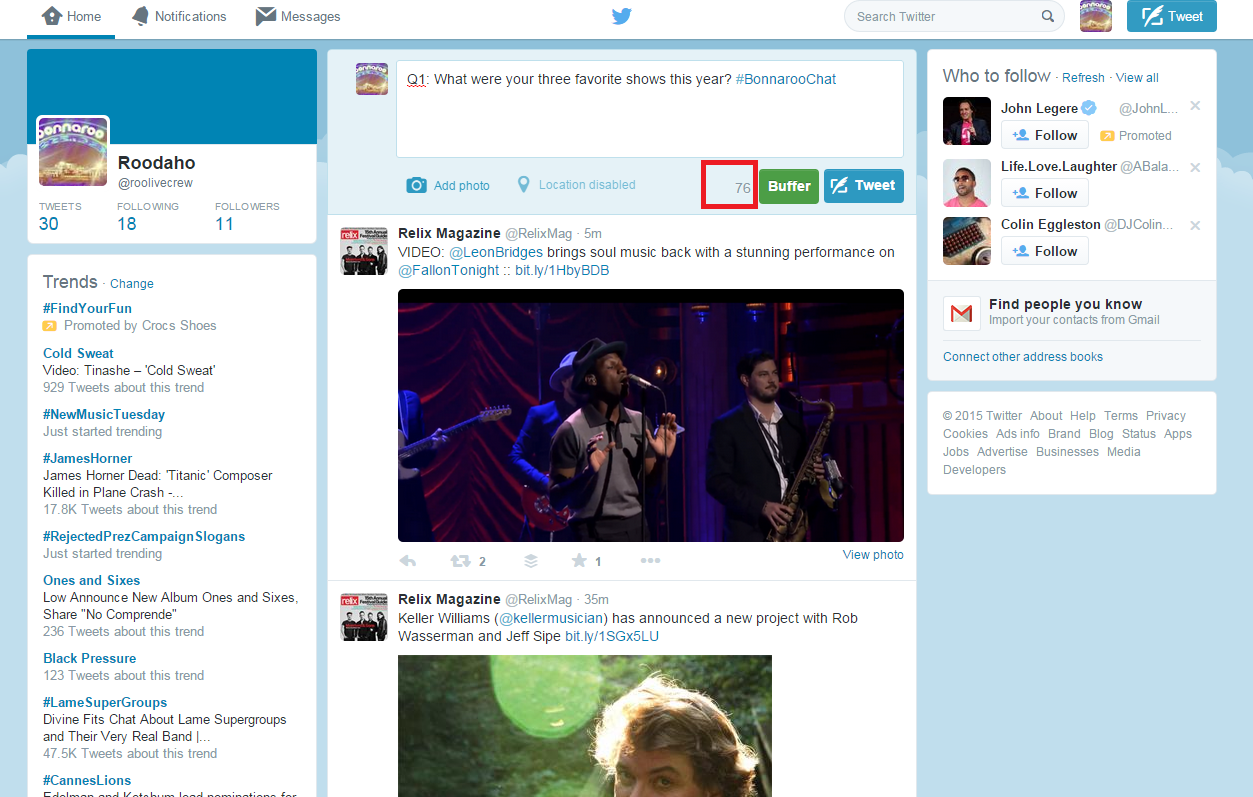The image size is (1253, 797).
Task: Open more options on Leon Bridges tweet
Action: point(650,561)
